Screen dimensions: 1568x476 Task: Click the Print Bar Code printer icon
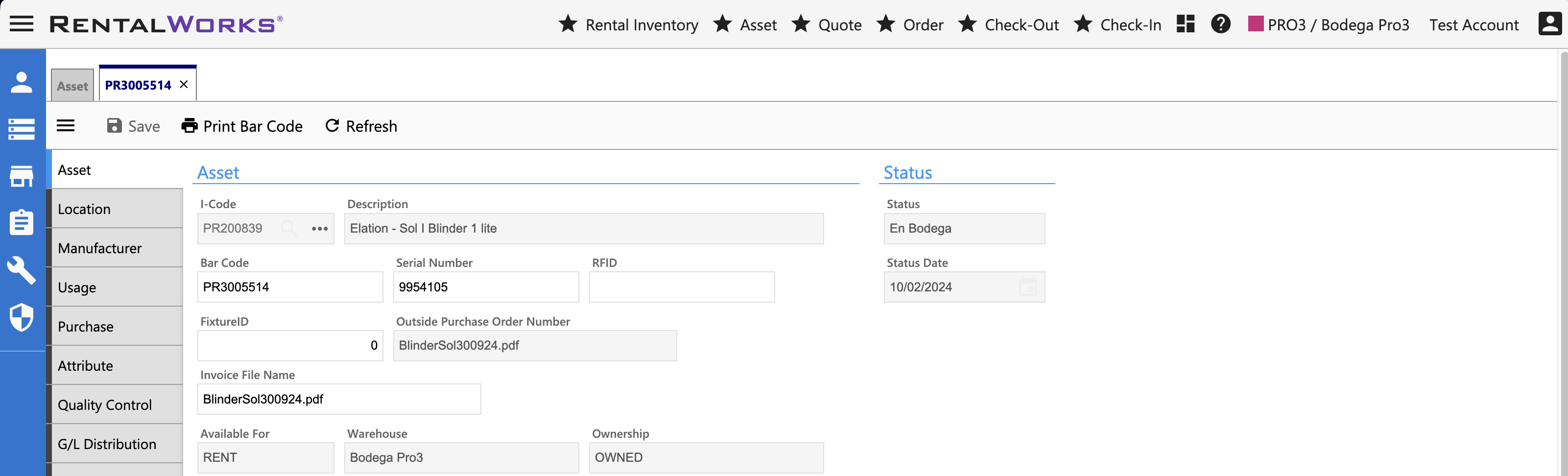point(190,125)
